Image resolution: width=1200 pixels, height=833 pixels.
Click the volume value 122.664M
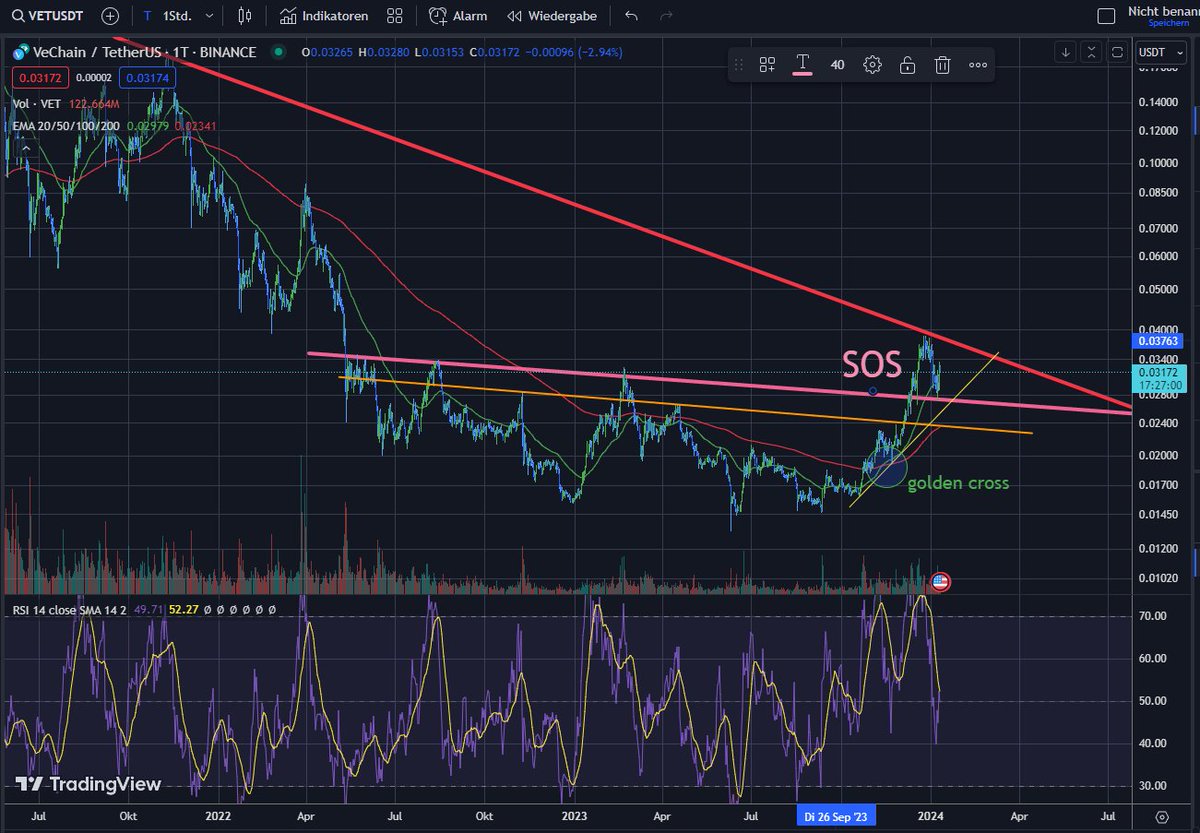coord(95,104)
